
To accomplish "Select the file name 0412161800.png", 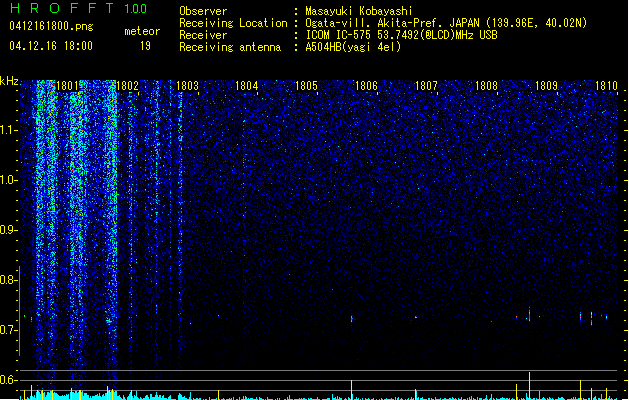I will pos(51,26).
